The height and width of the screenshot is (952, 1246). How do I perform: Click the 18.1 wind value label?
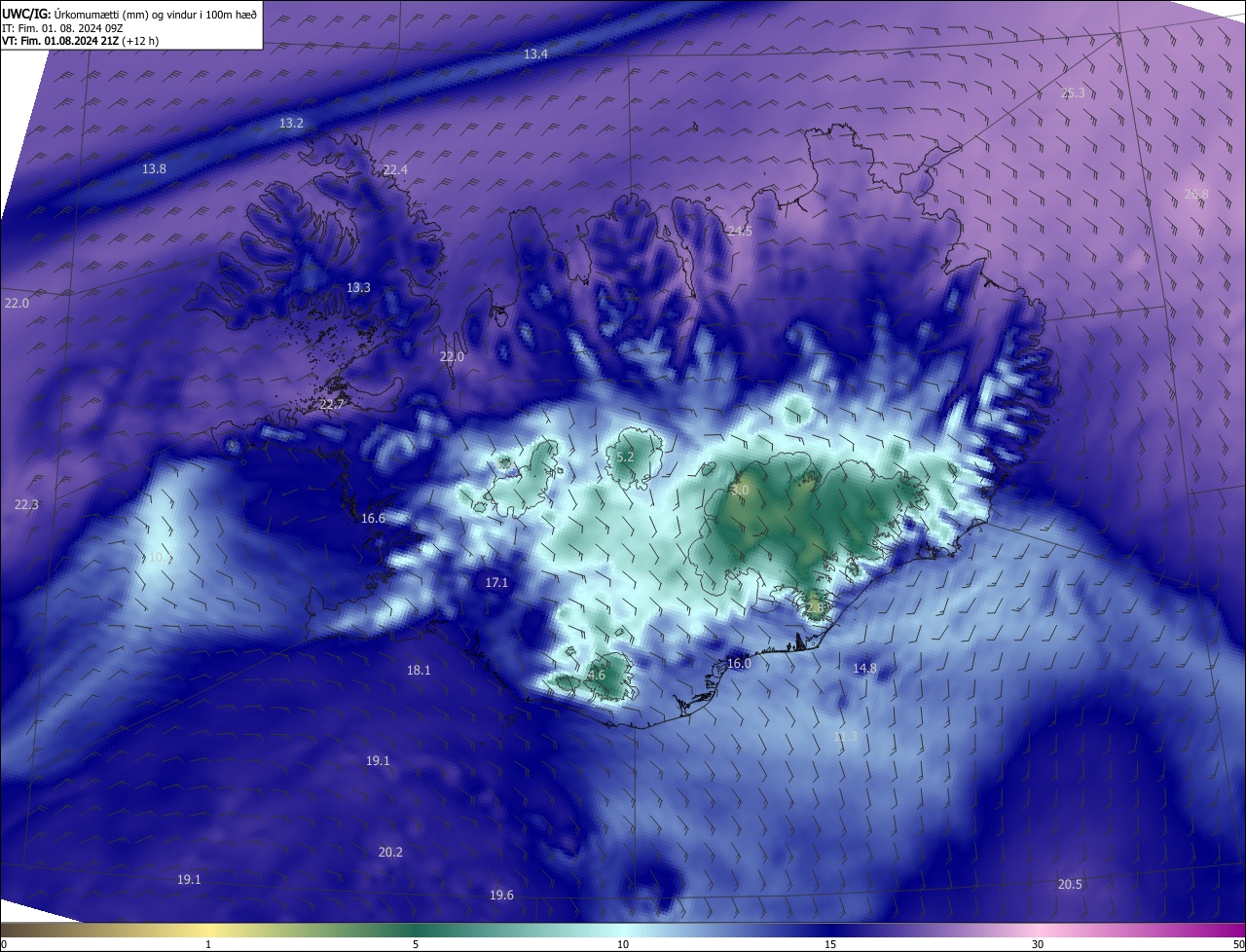point(419,671)
